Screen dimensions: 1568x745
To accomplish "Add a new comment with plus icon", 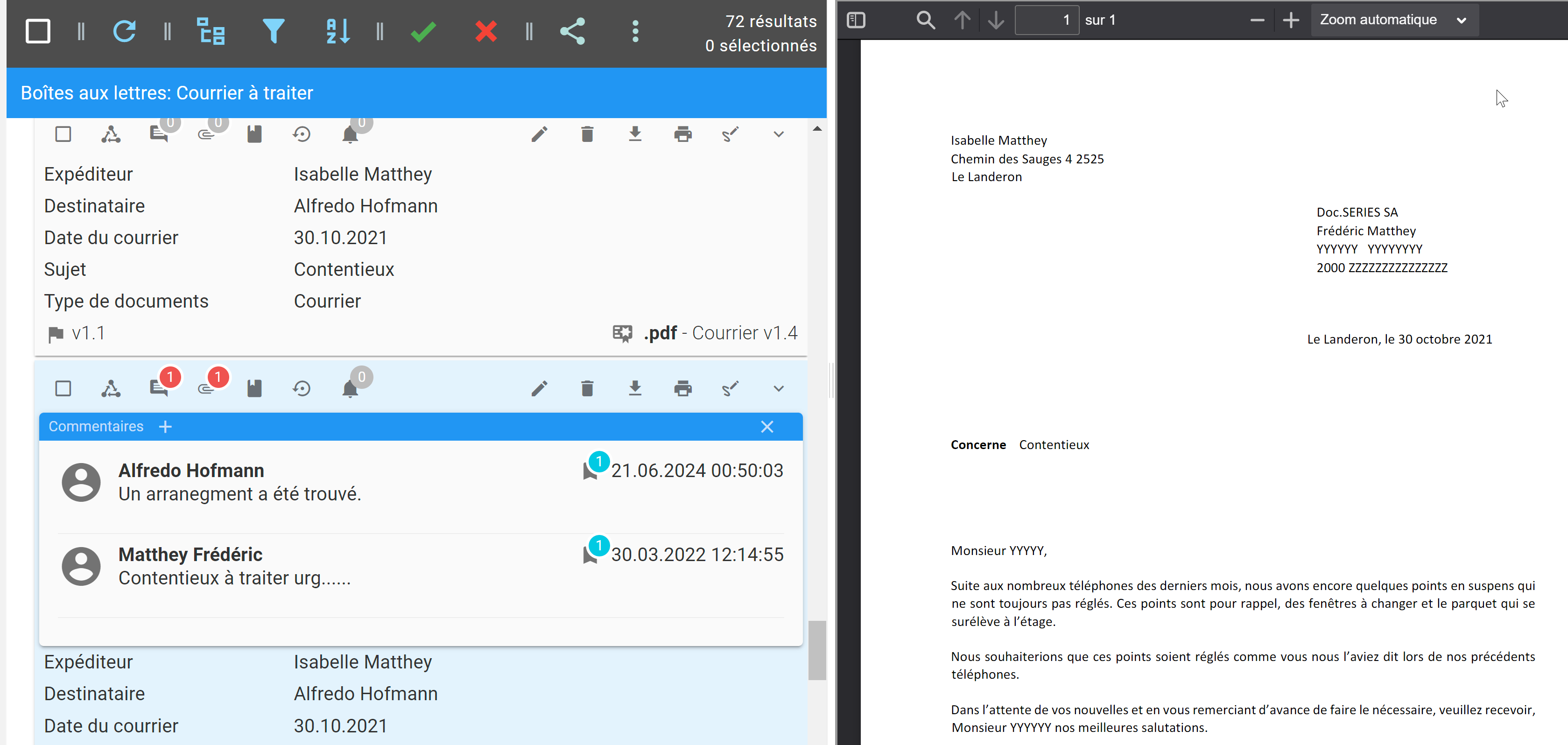I will (x=165, y=427).
